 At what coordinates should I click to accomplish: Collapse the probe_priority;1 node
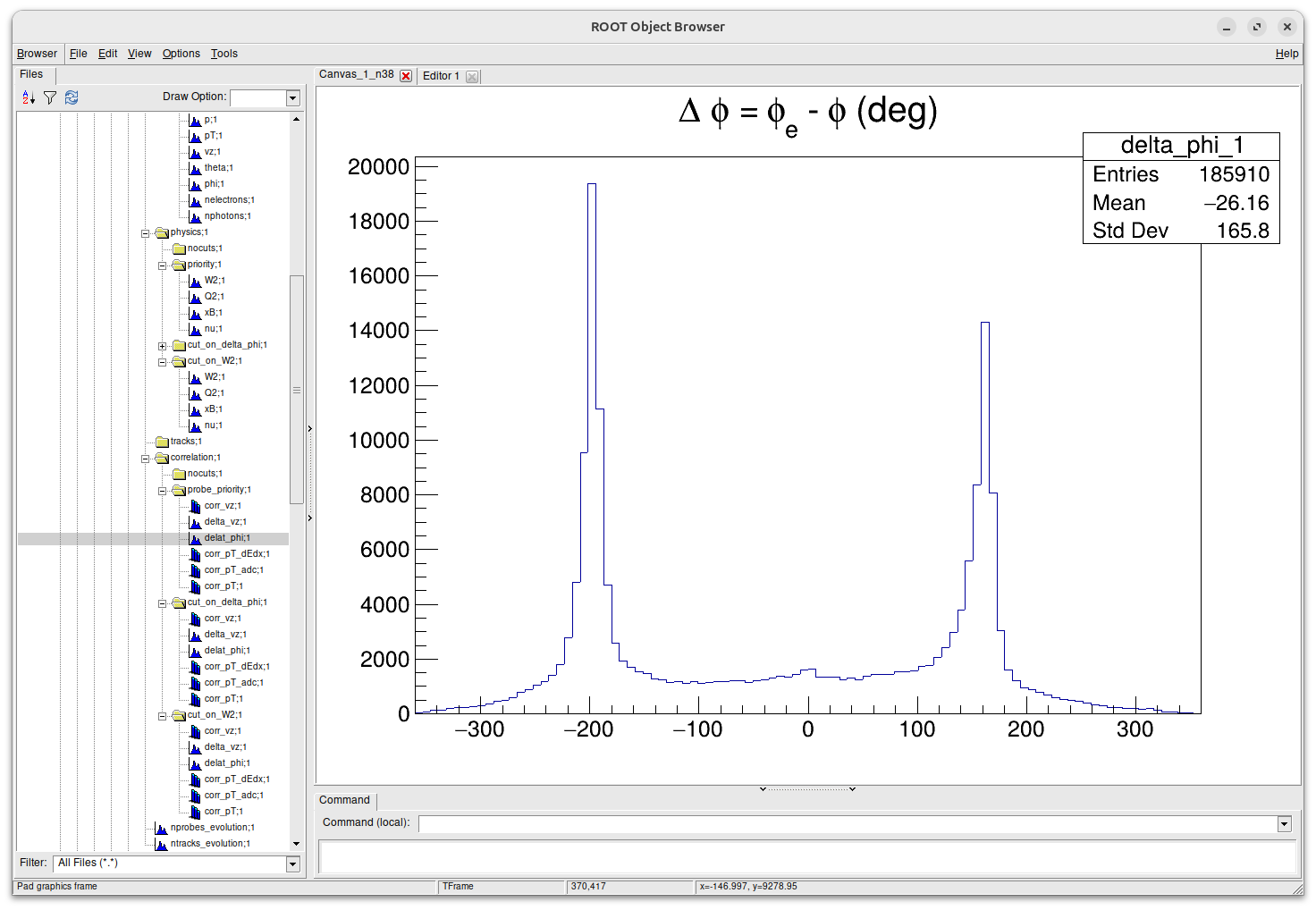tap(162, 491)
